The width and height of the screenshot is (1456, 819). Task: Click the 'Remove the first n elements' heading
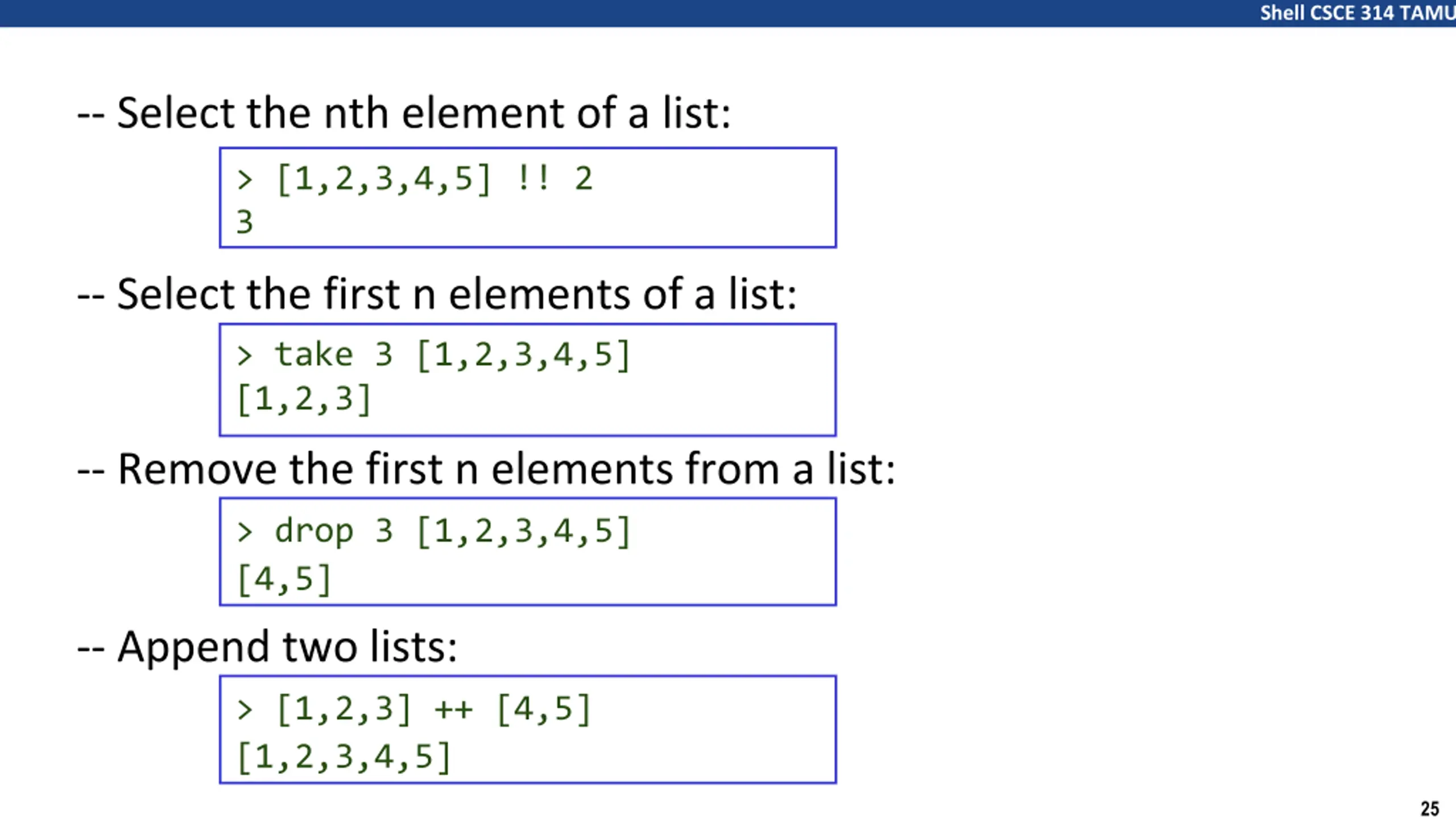pos(486,469)
